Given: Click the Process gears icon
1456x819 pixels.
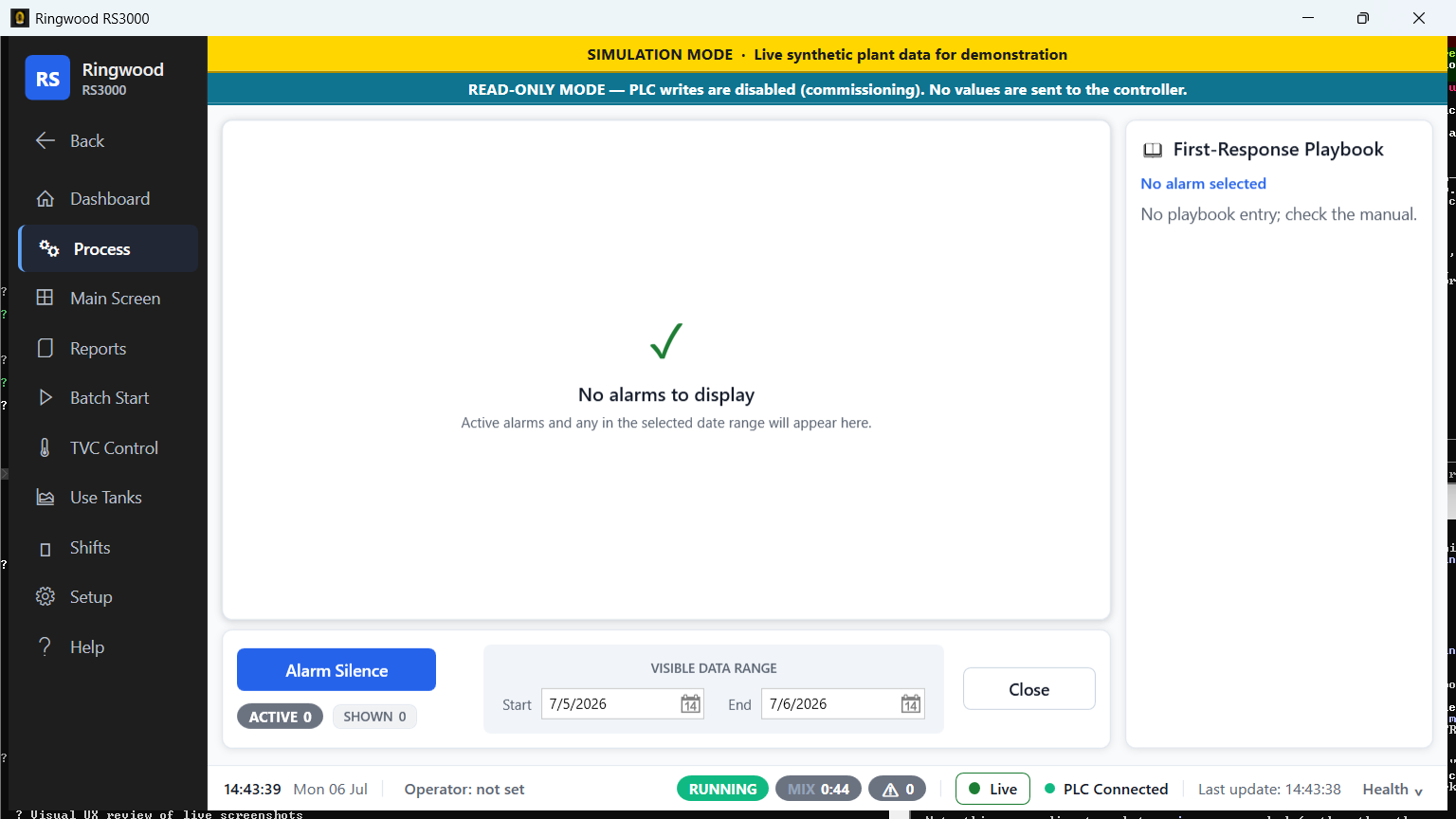Looking at the screenshot, I should (x=48, y=248).
